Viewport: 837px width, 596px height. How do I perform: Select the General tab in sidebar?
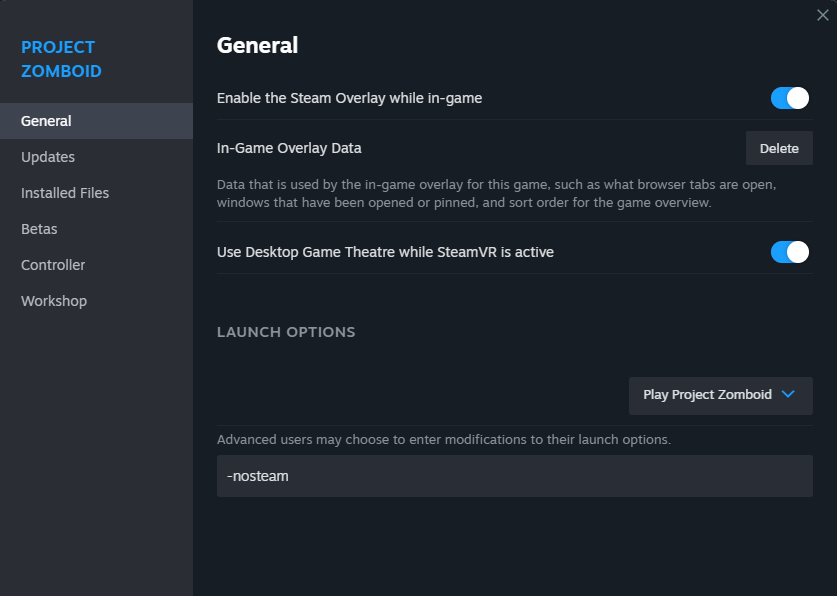tap(47, 121)
